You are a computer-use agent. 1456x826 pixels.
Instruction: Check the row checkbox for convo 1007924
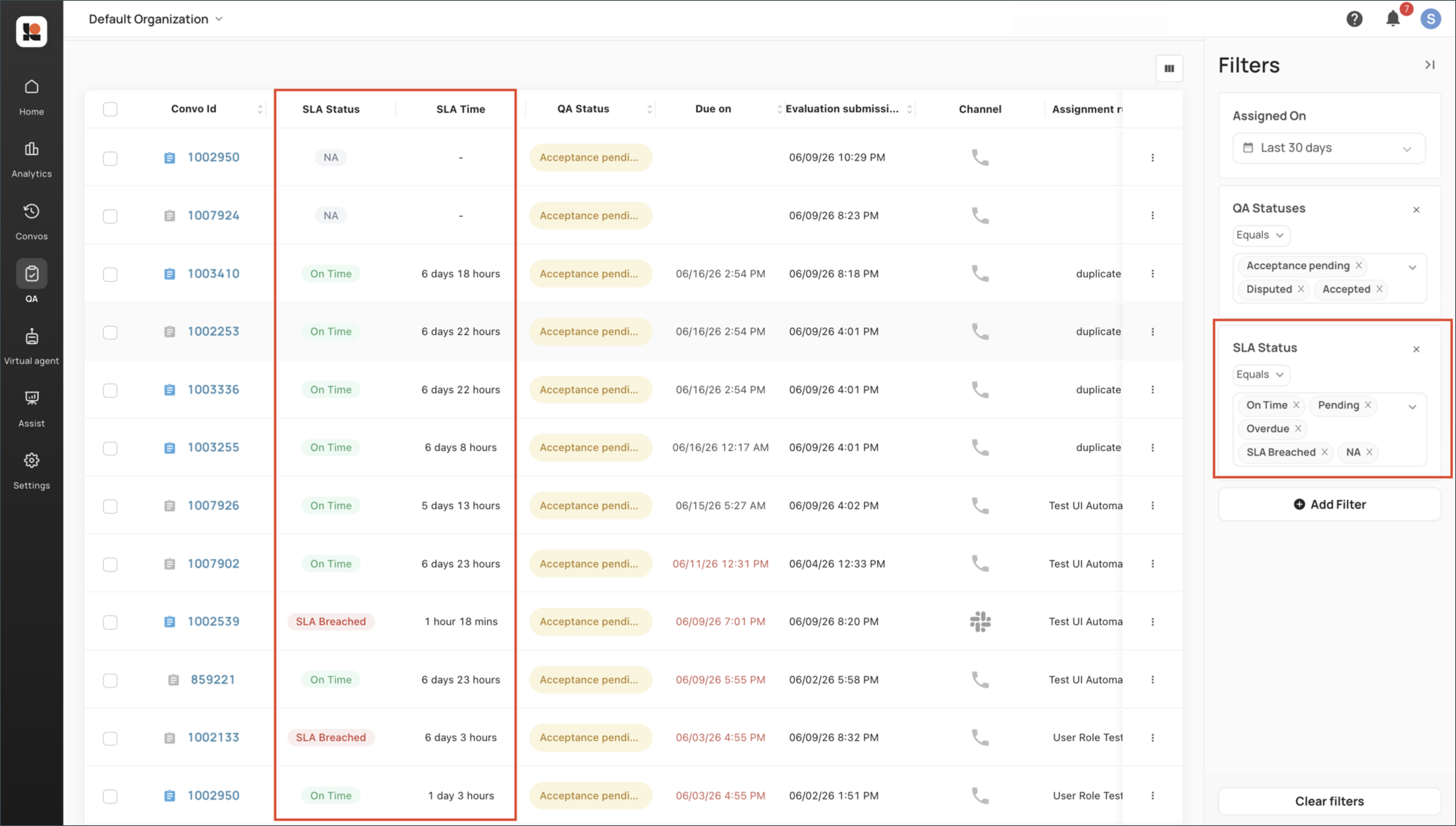110,216
